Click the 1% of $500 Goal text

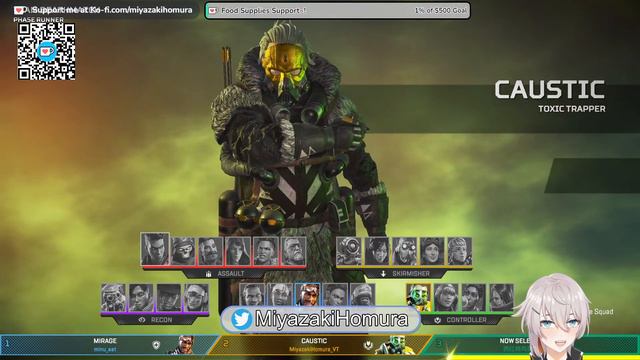[x=441, y=11]
